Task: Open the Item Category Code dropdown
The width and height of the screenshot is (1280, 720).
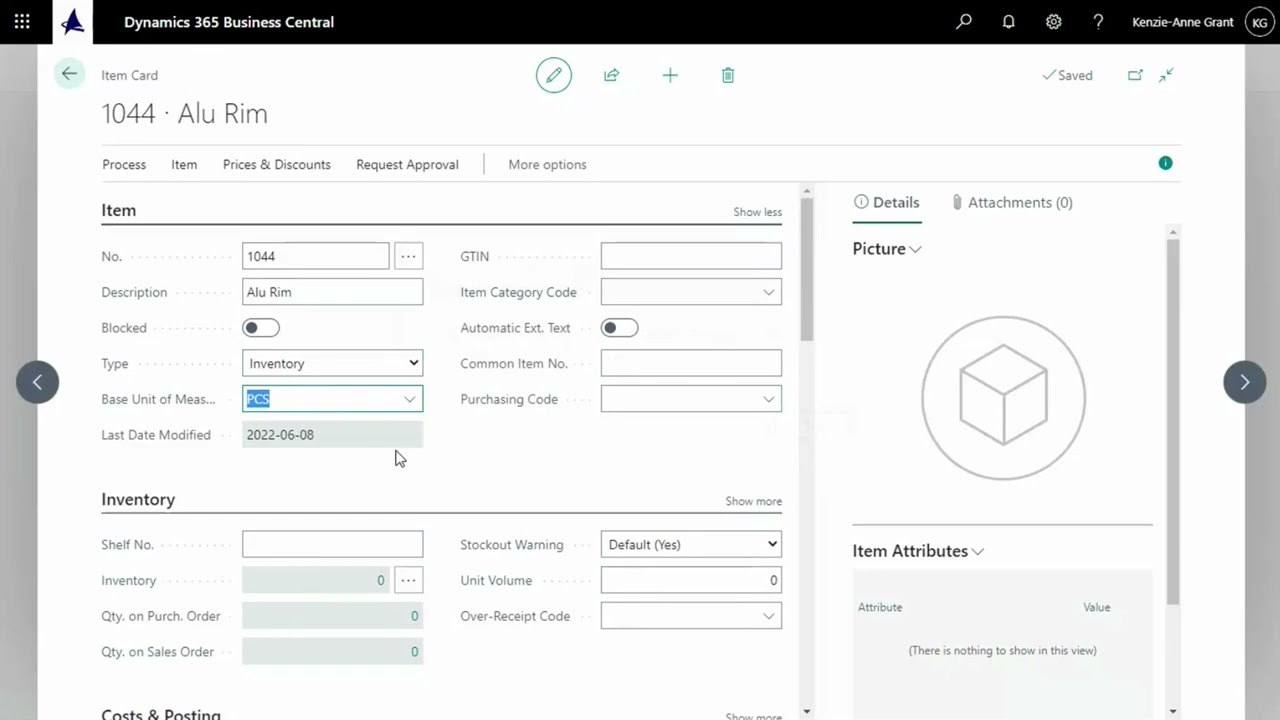Action: [x=768, y=292]
